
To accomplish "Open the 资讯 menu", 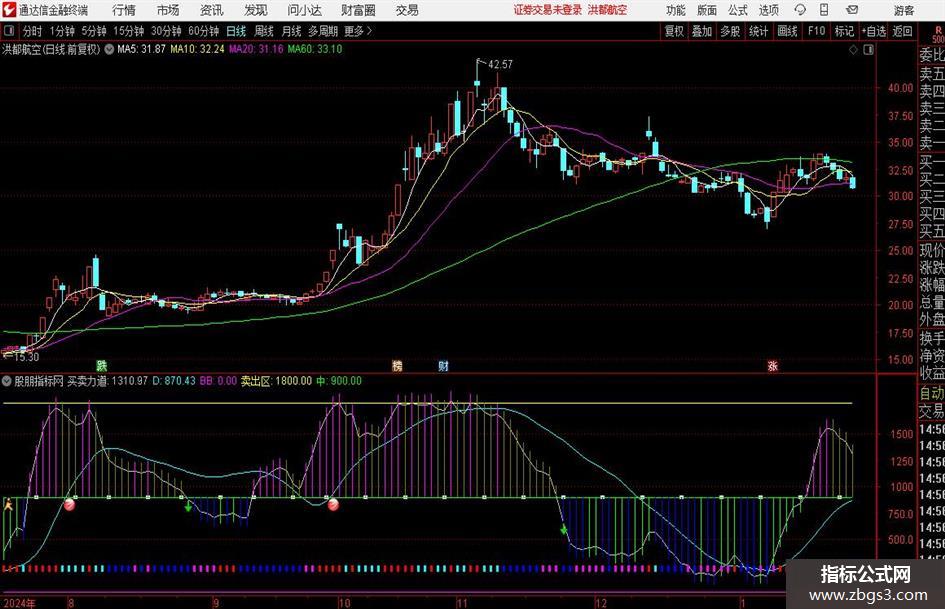I will [x=212, y=10].
